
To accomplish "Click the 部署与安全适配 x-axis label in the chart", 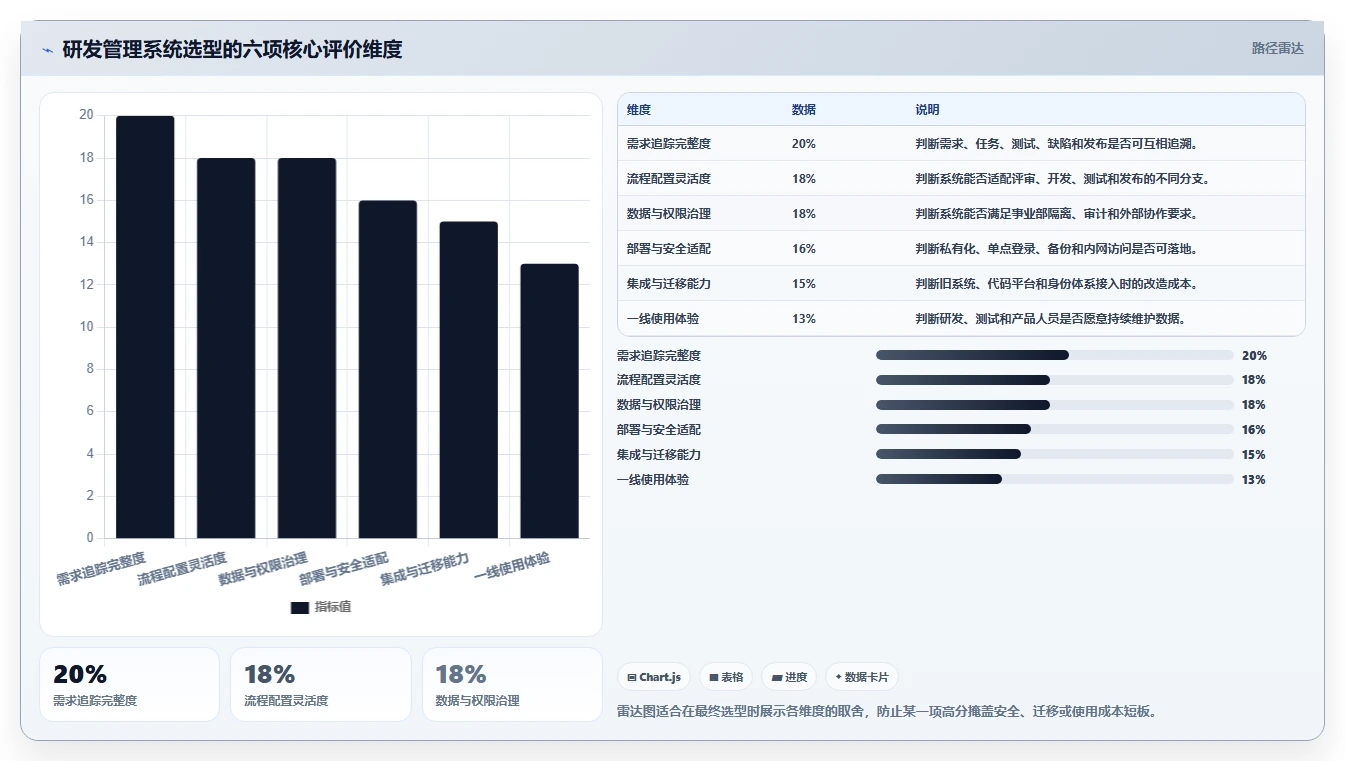I will click(344, 567).
